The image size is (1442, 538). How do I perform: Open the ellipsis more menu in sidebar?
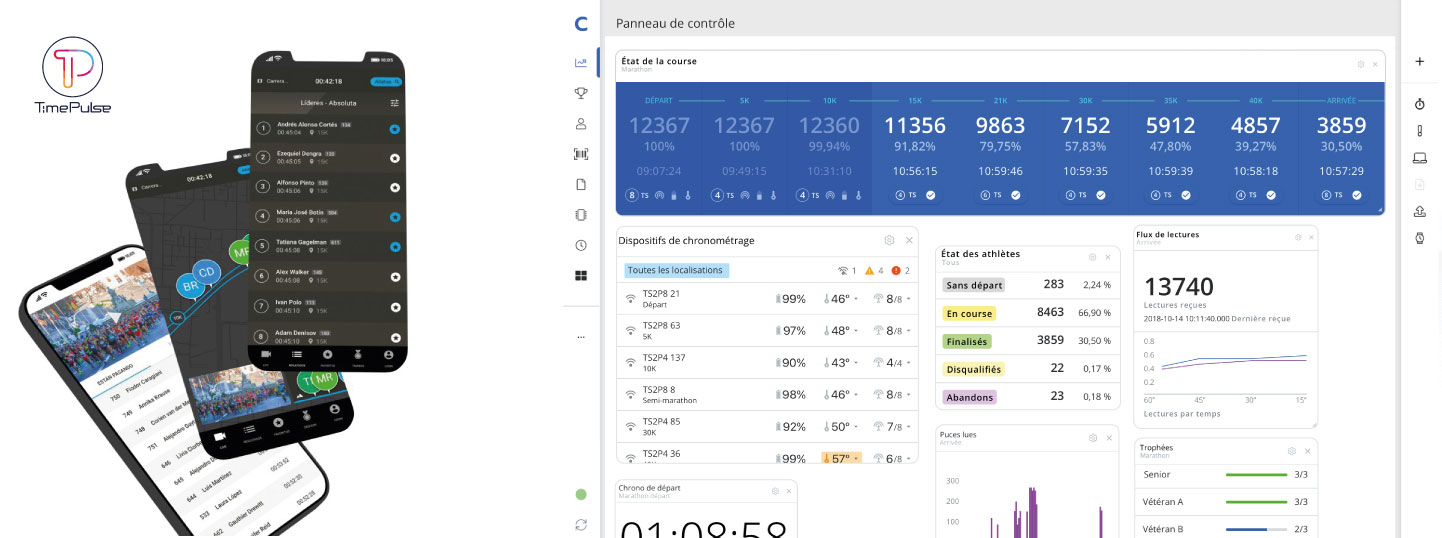[x=581, y=337]
